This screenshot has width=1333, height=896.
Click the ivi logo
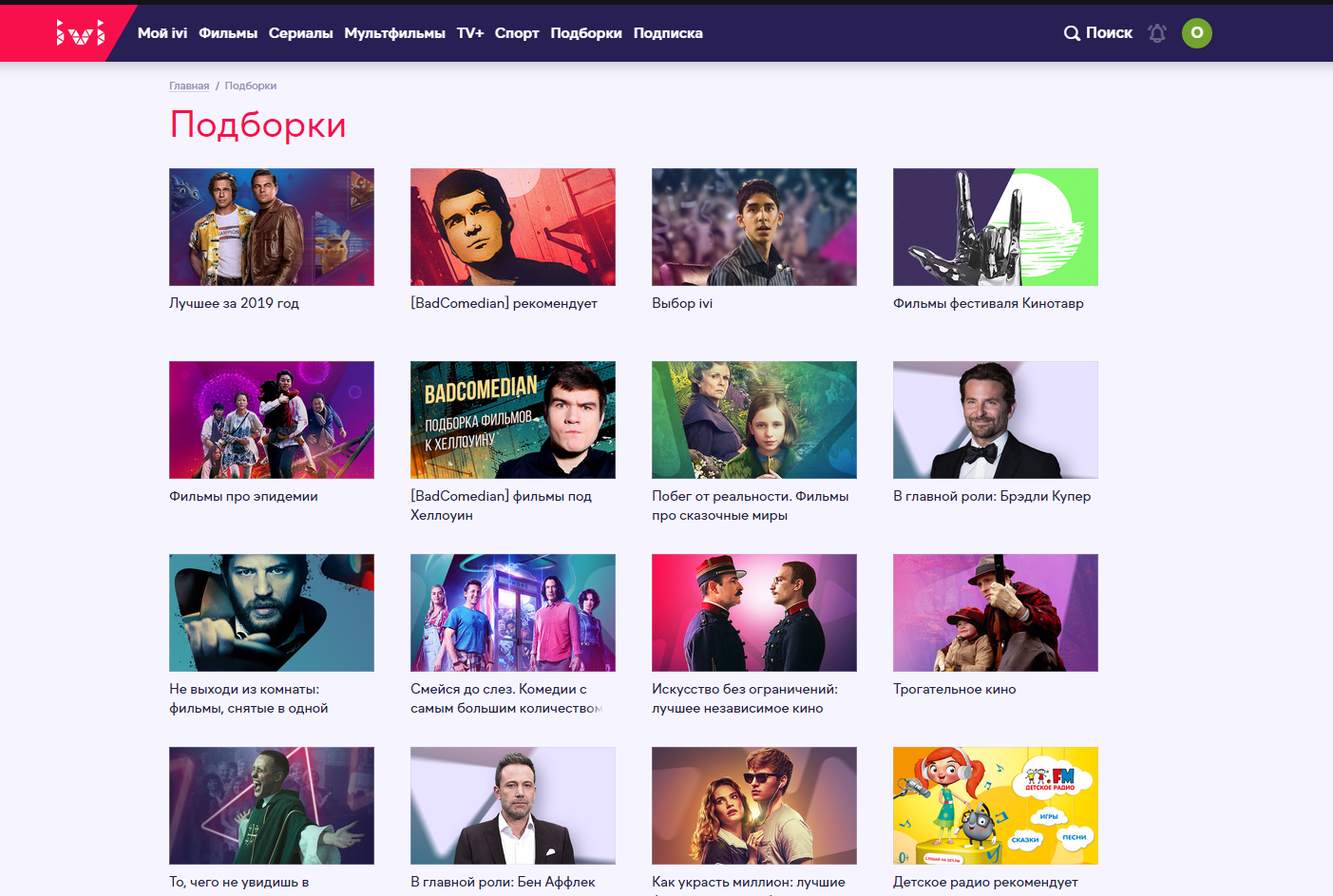pos(80,33)
